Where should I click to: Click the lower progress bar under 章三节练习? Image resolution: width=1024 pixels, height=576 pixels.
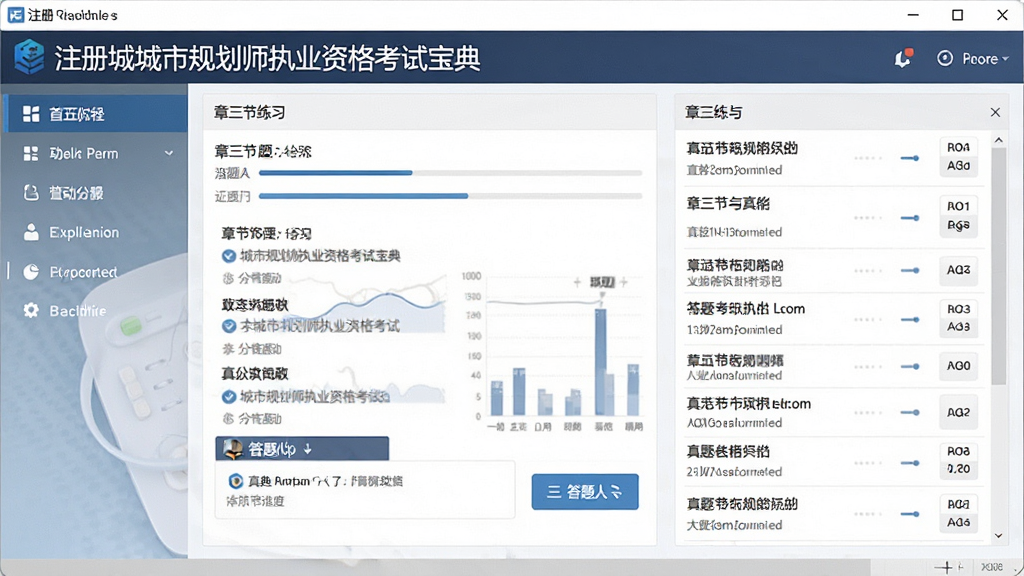[x=450, y=196]
